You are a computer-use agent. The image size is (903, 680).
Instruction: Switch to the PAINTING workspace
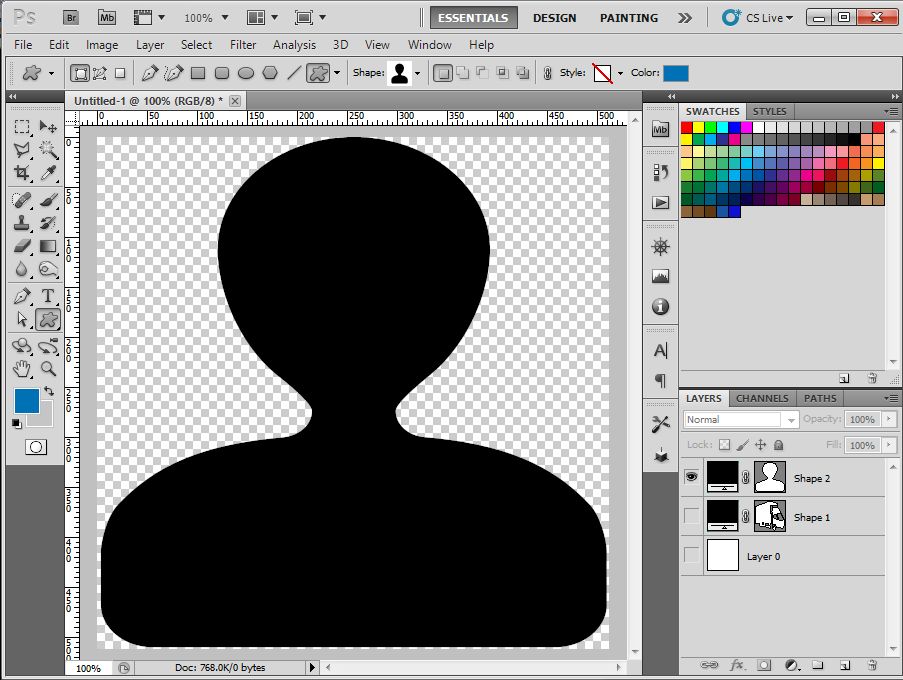click(628, 17)
